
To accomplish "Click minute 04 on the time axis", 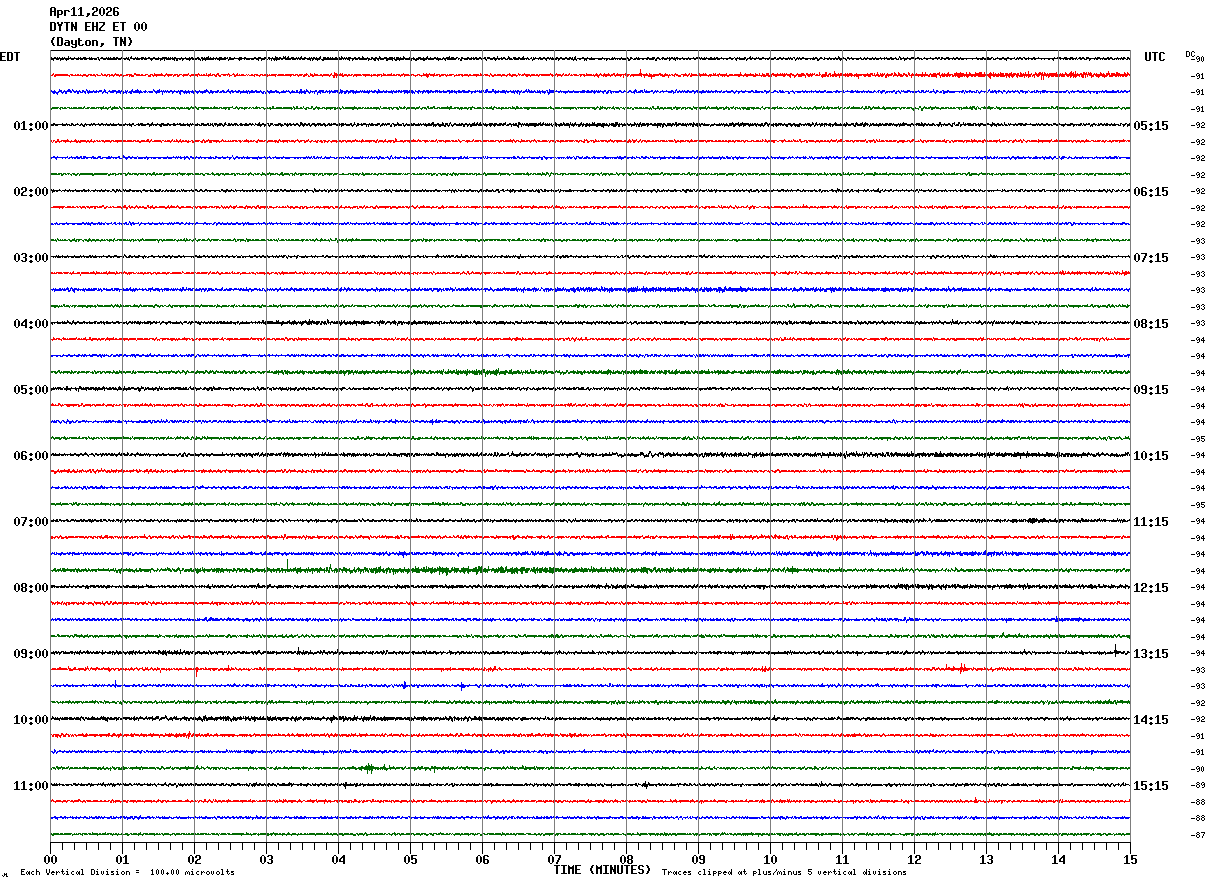I will coord(338,859).
